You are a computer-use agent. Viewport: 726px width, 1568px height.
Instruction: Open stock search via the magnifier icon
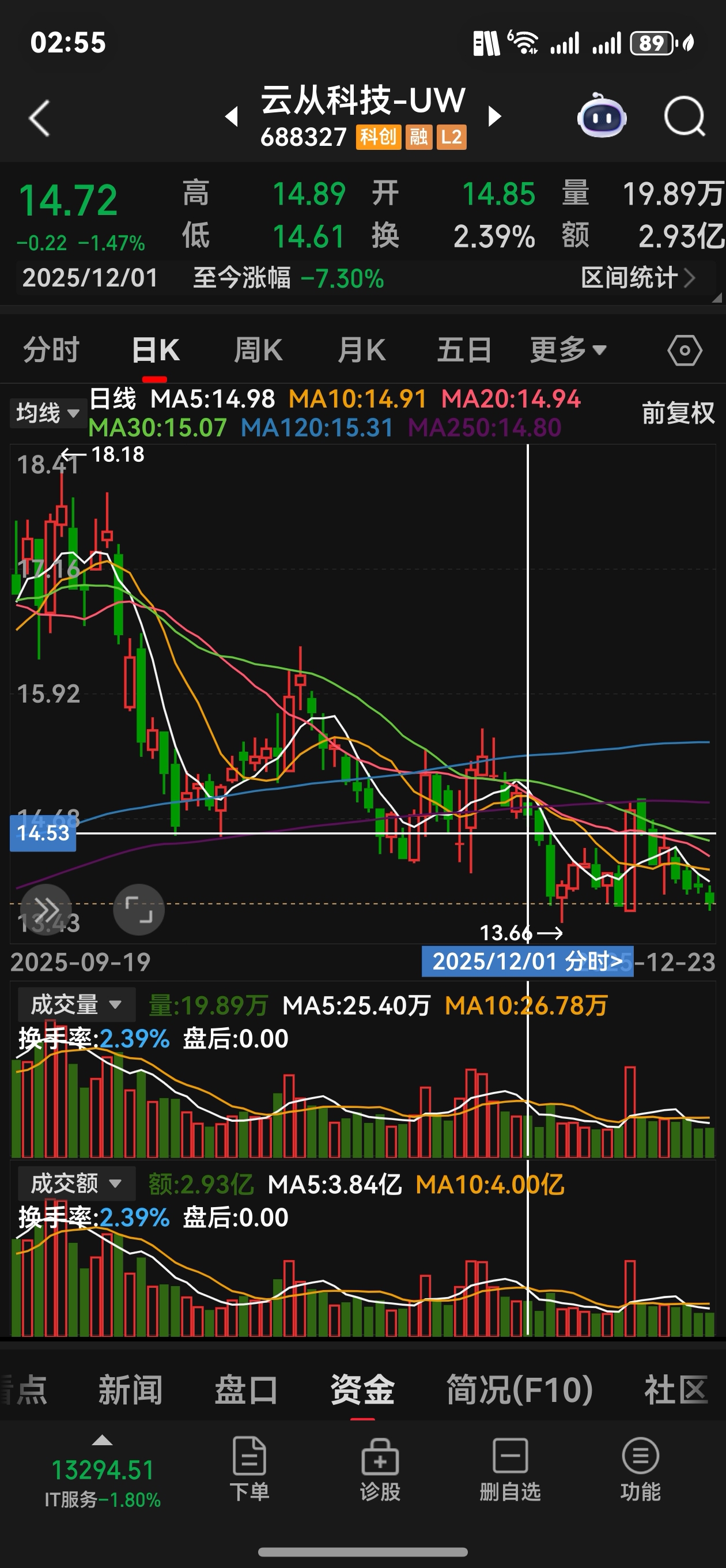coord(685,116)
